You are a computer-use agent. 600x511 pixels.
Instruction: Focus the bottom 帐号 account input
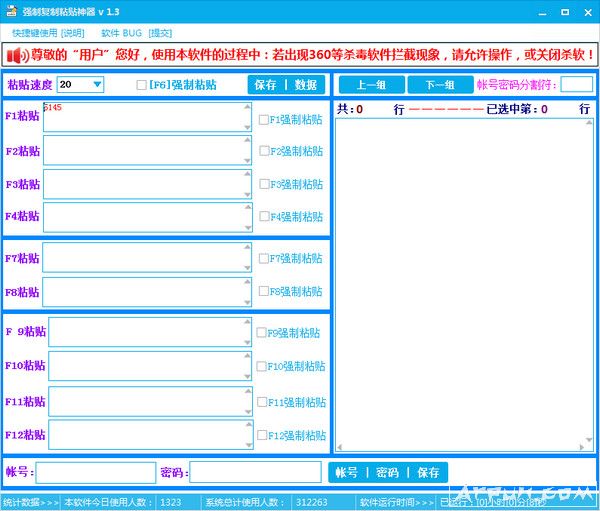coord(95,472)
